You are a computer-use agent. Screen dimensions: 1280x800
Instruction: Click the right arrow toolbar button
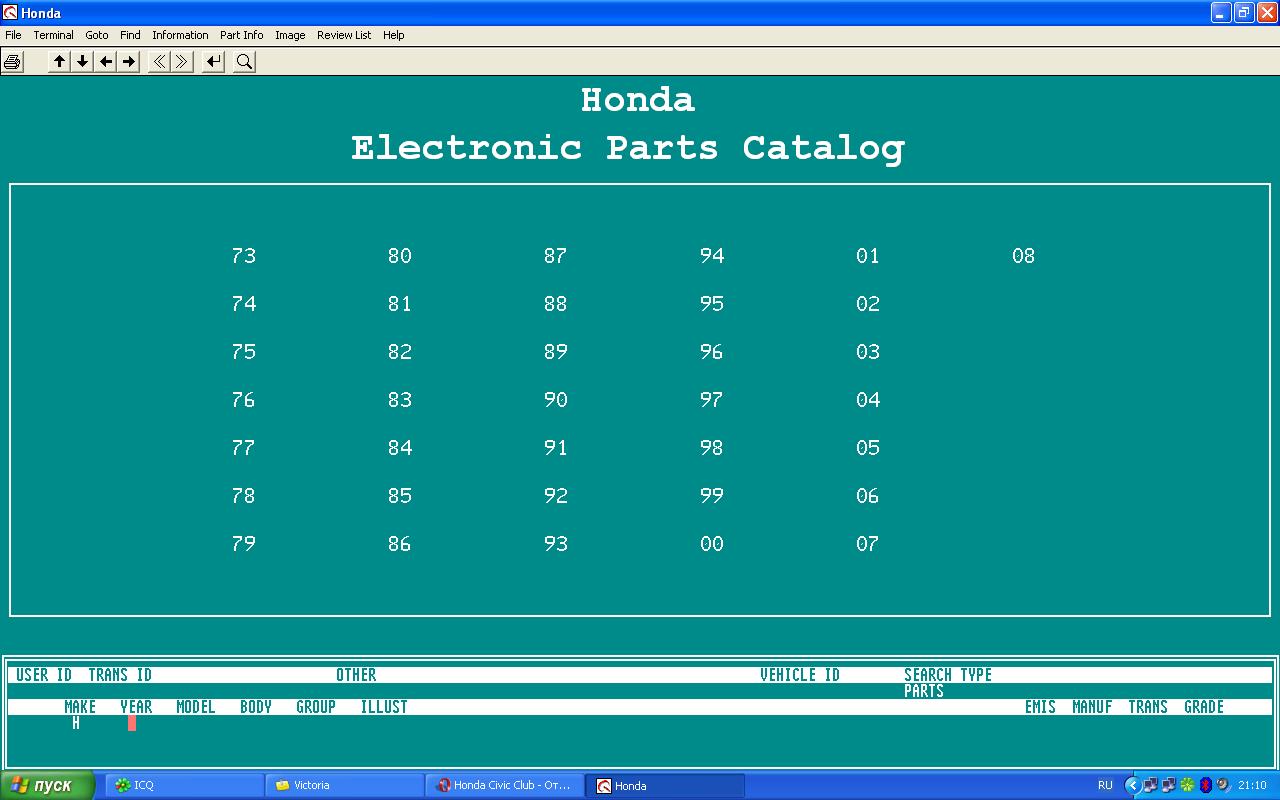(x=129, y=62)
